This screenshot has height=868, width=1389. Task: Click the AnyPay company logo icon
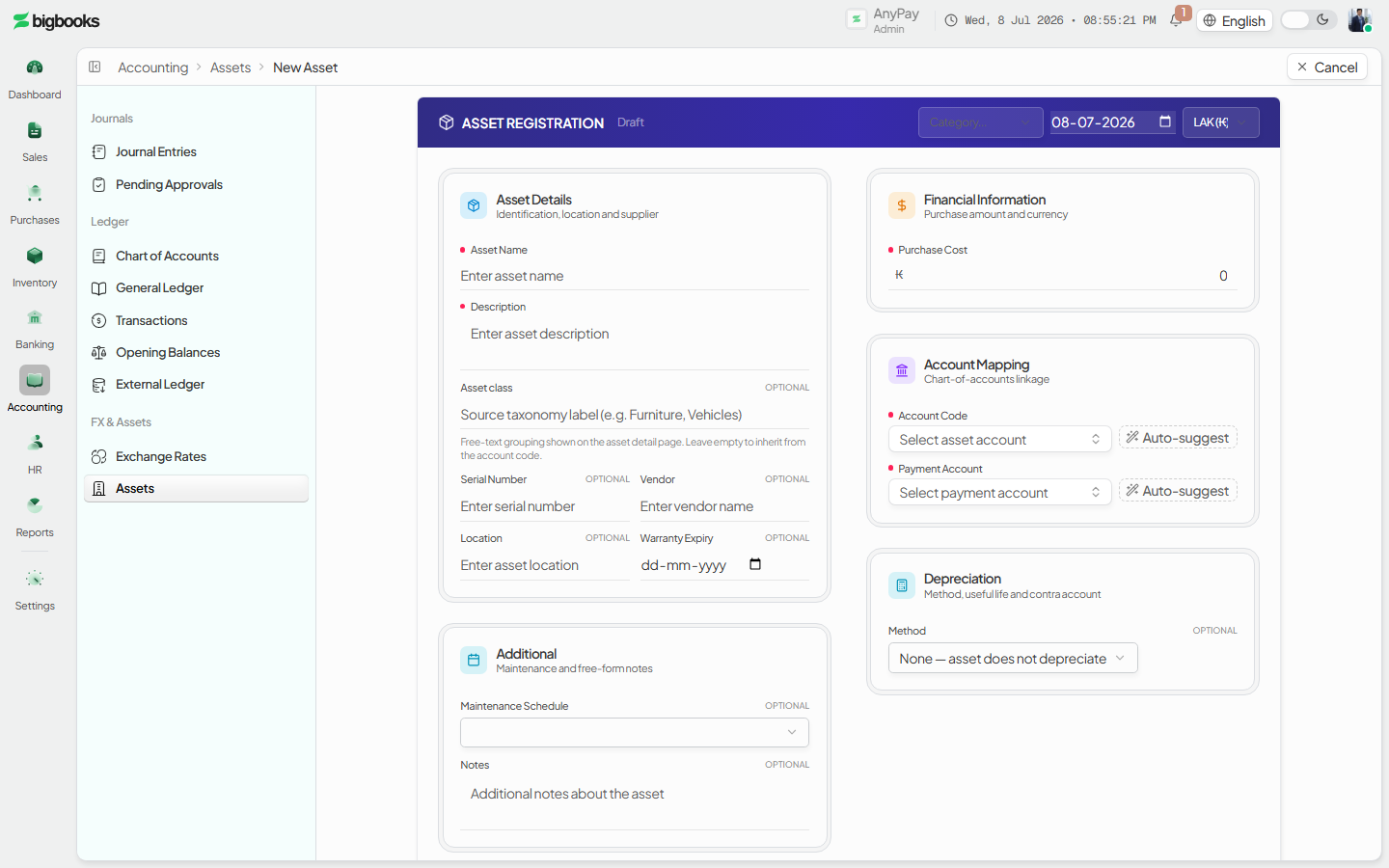[857, 19]
